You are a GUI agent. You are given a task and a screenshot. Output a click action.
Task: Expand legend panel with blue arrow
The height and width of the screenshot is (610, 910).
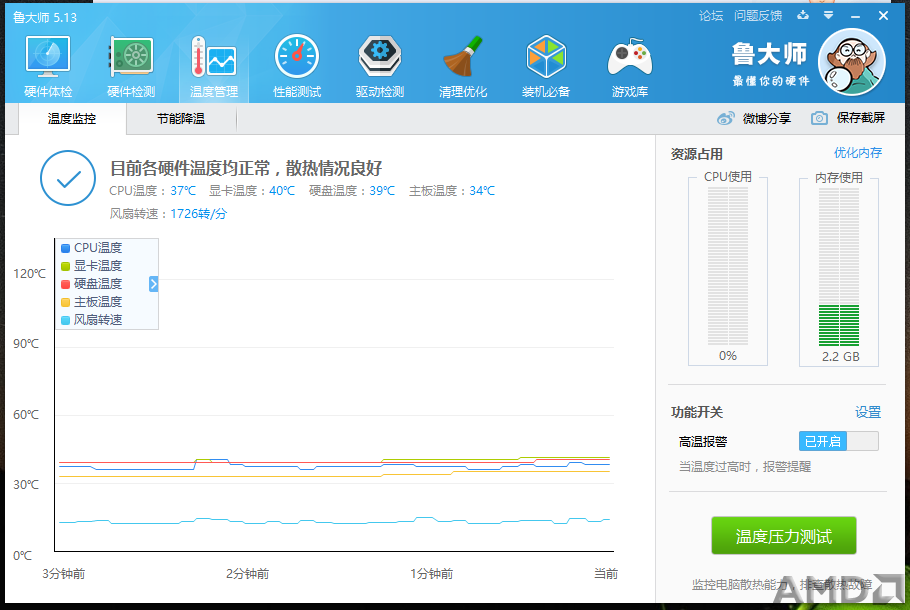pyautogui.click(x=153, y=284)
